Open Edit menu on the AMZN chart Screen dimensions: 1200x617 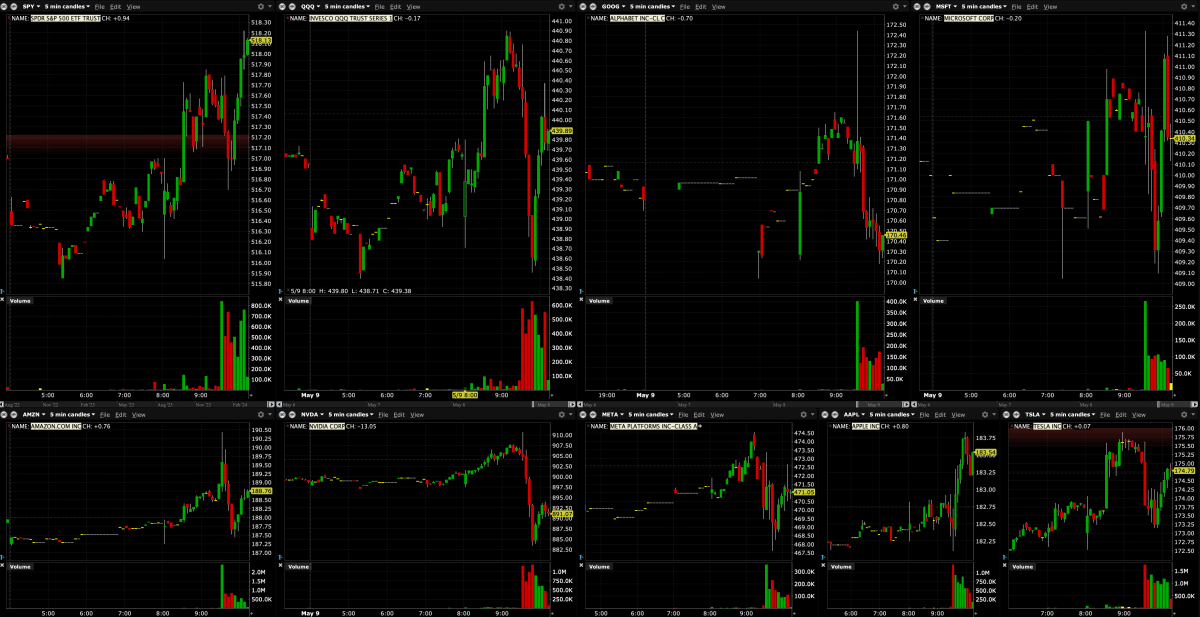pos(119,414)
